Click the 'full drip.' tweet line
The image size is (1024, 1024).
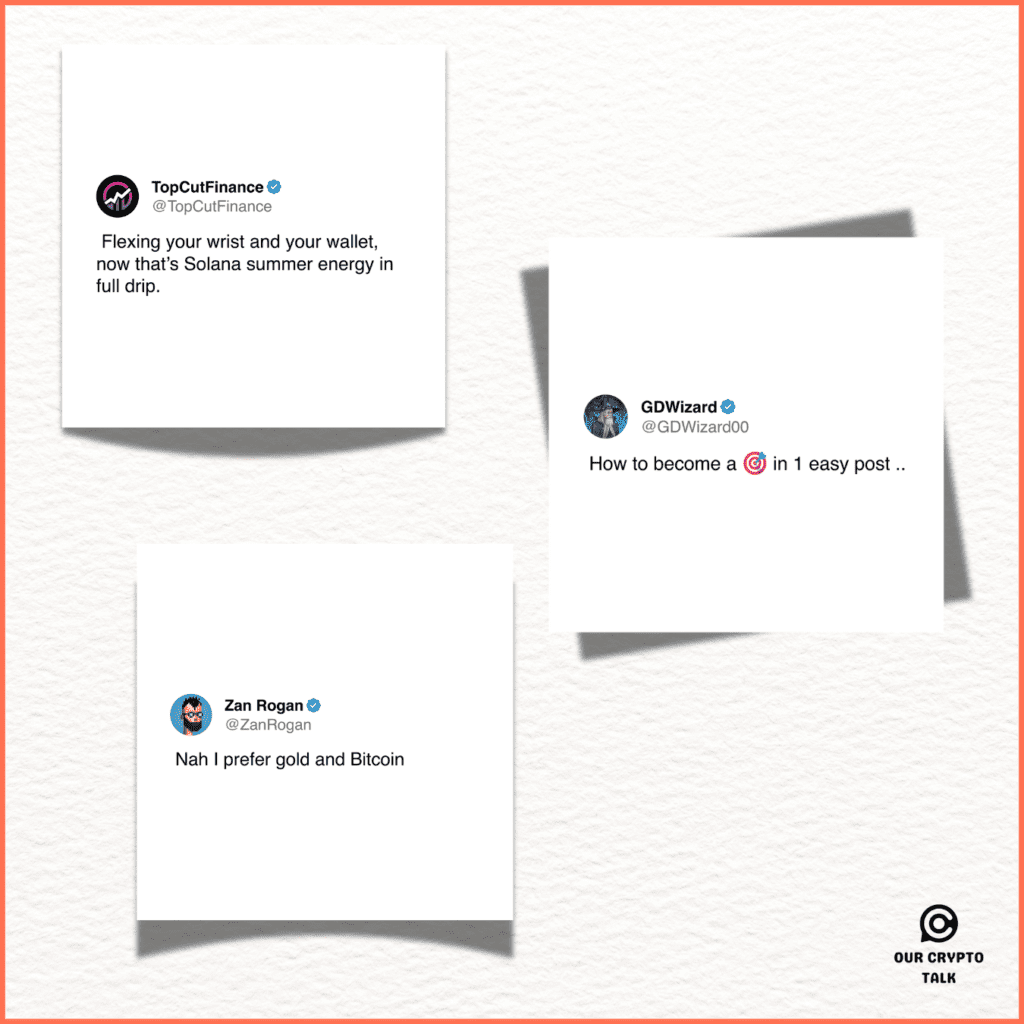[128, 286]
